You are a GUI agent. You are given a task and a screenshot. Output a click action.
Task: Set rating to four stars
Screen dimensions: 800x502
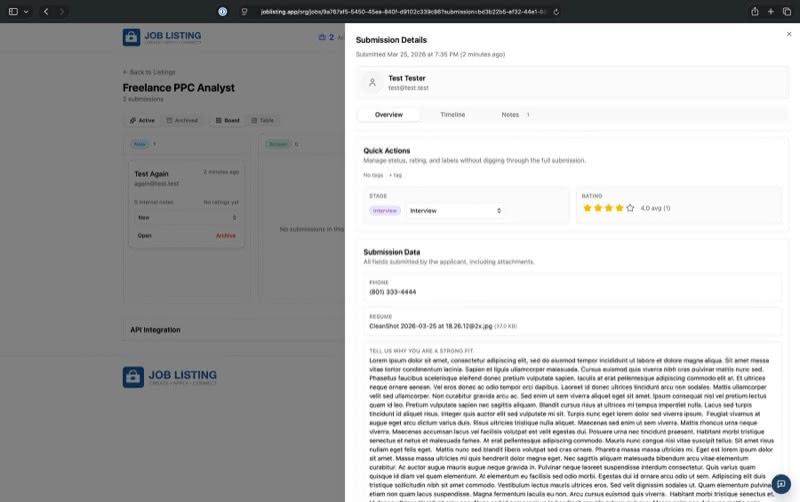pyautogui.click(x=619, y=208)
